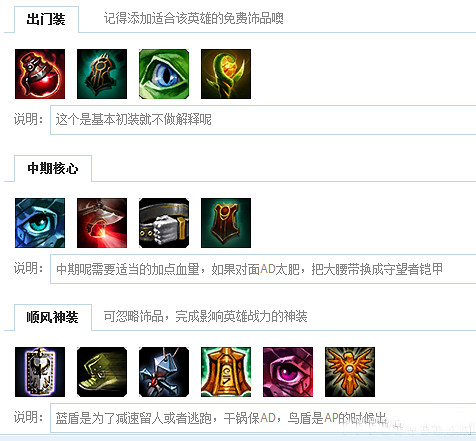Select the 顺风神装 tab

point(53,317)
